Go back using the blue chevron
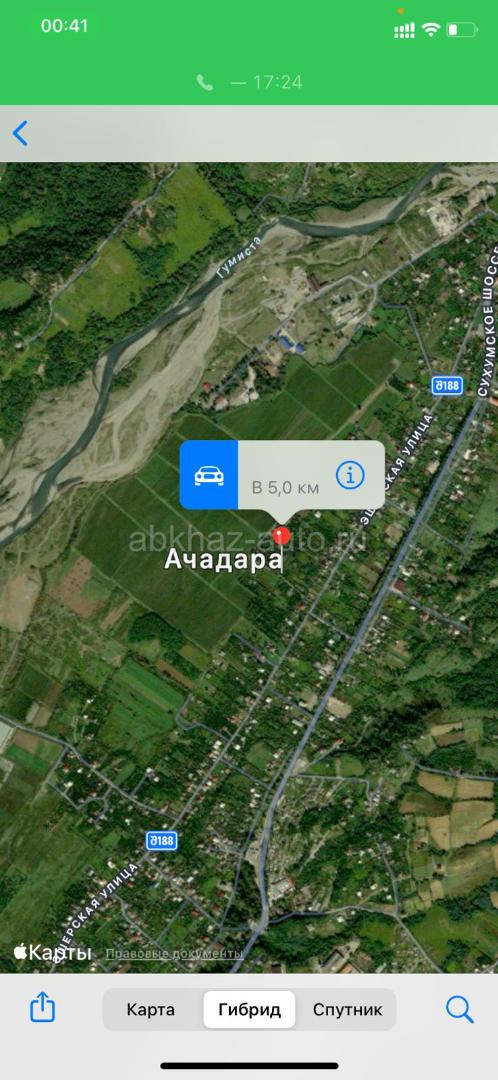 click(x=21, y=133)
